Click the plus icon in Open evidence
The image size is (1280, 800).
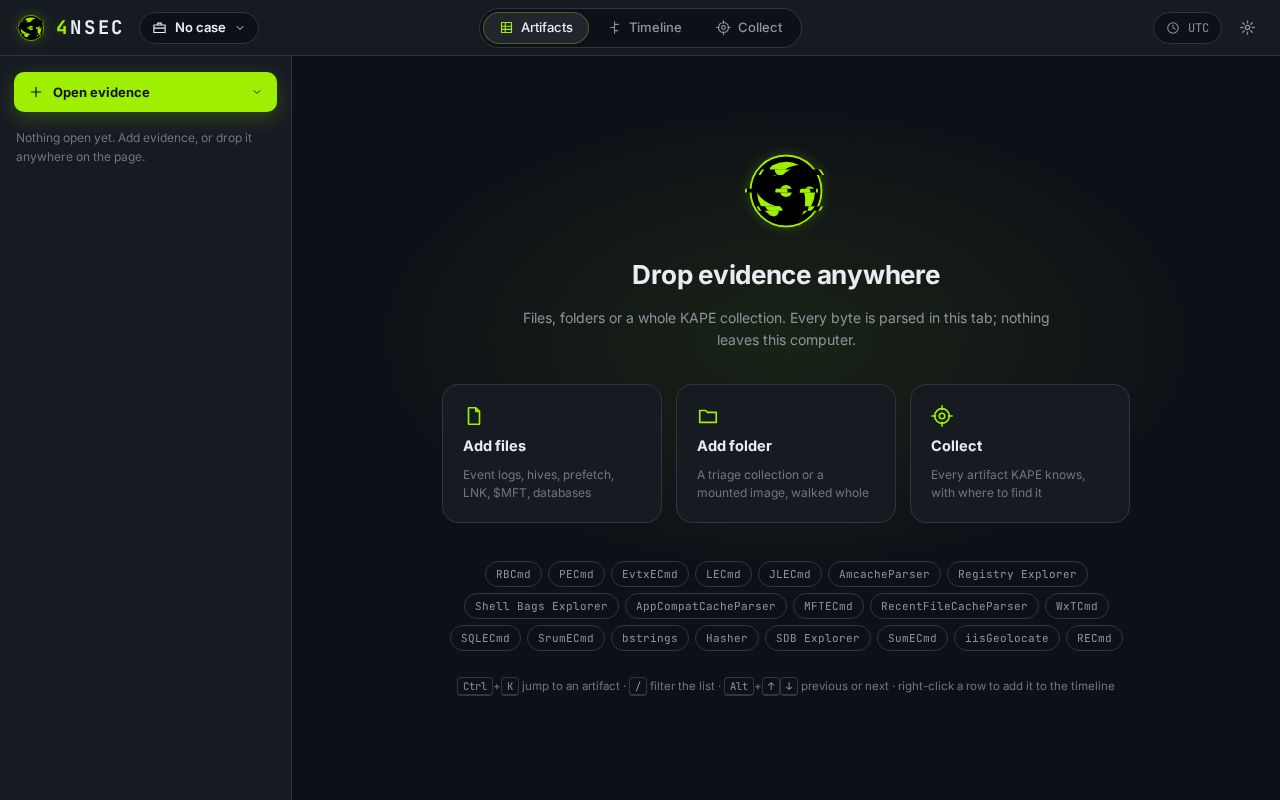pos(36,92)
